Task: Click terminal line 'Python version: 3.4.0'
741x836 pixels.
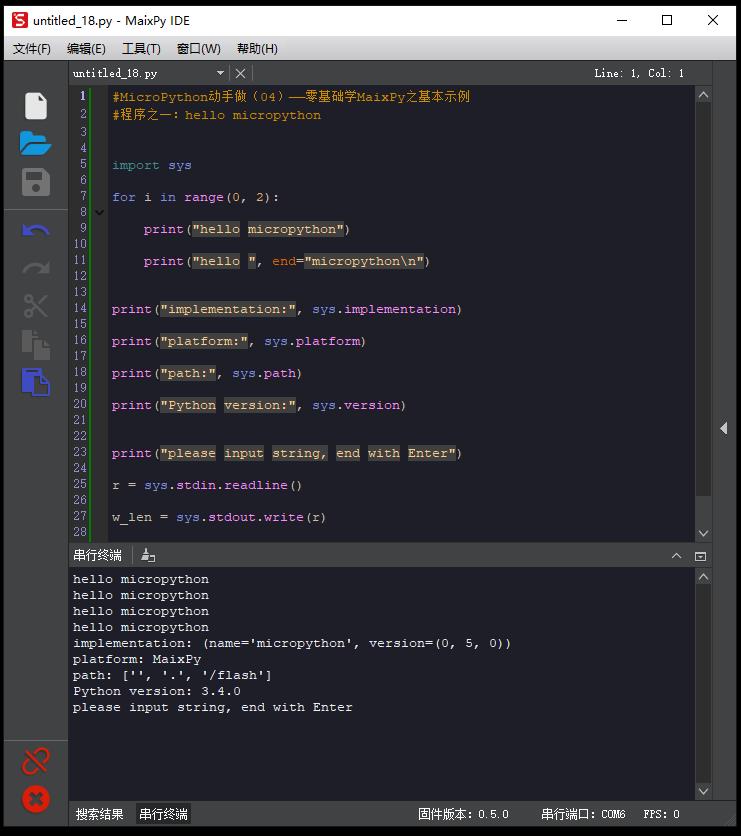Action: click(157, 692)
